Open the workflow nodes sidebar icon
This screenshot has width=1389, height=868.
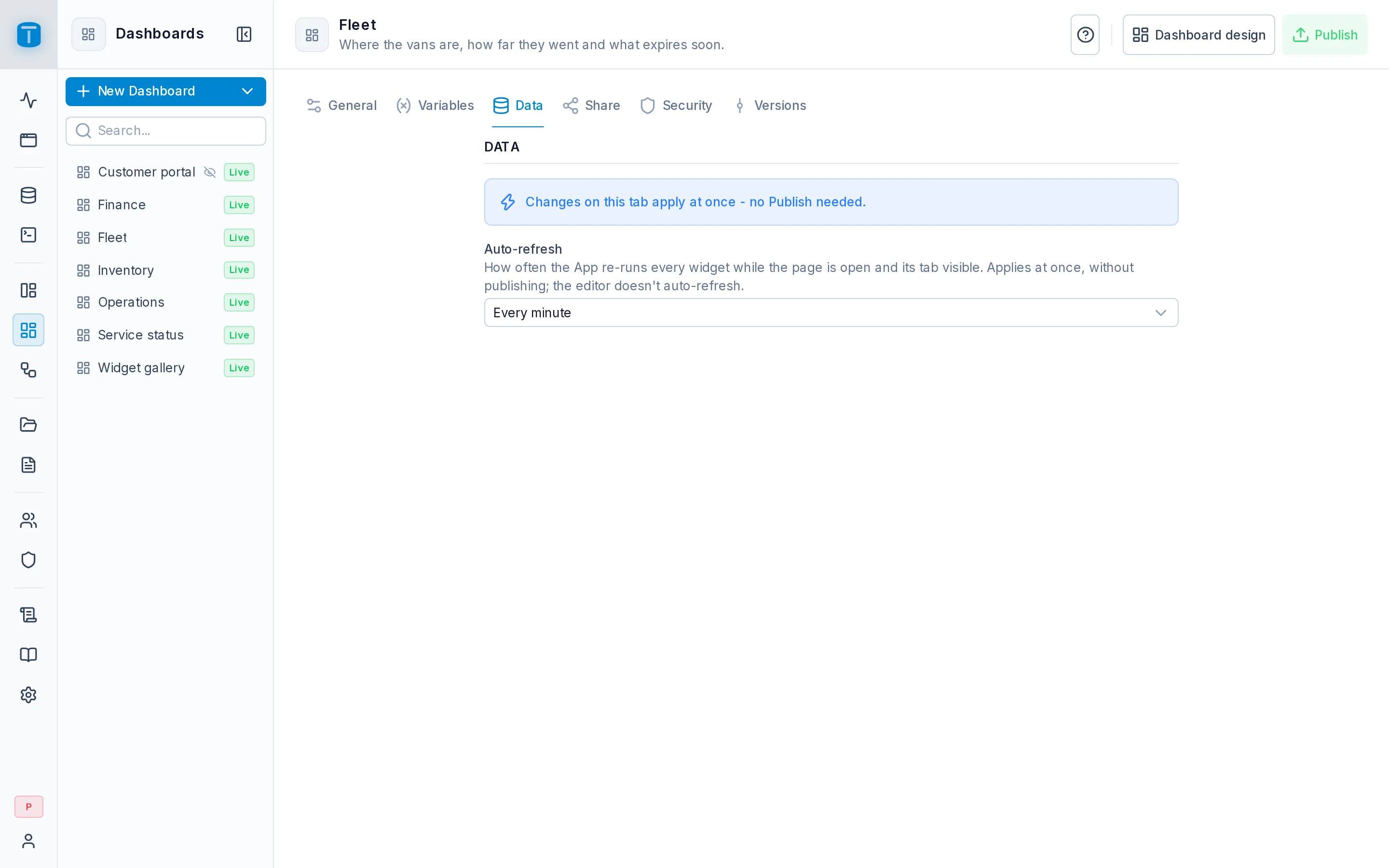(28, 370)
